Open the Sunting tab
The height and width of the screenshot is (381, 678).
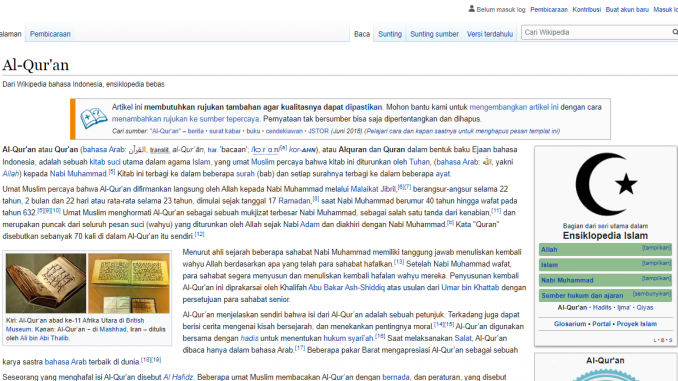click(390, 34)
